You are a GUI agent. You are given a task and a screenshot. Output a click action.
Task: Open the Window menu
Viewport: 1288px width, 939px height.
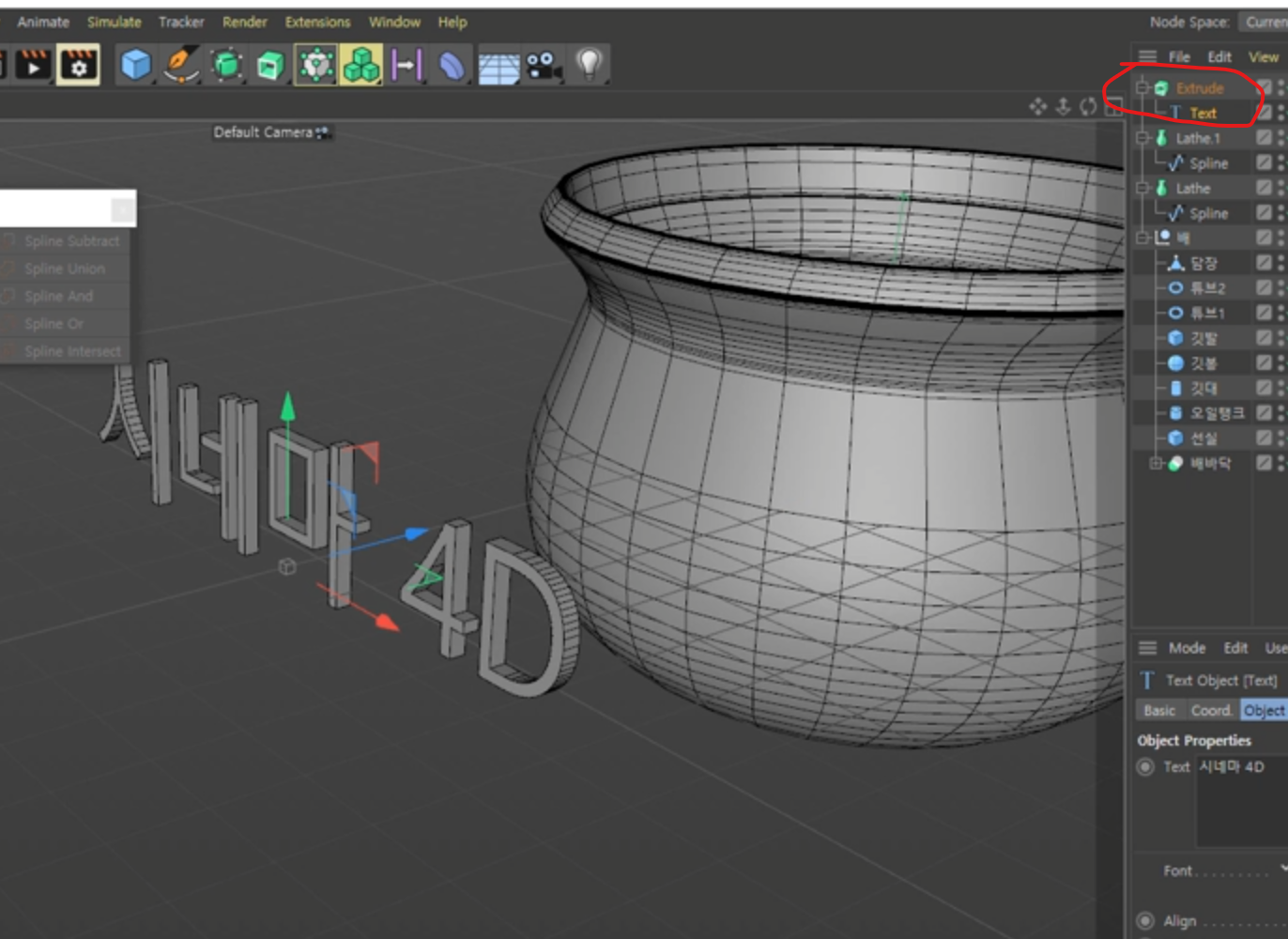pyautogui.click(x=394, y=22)
